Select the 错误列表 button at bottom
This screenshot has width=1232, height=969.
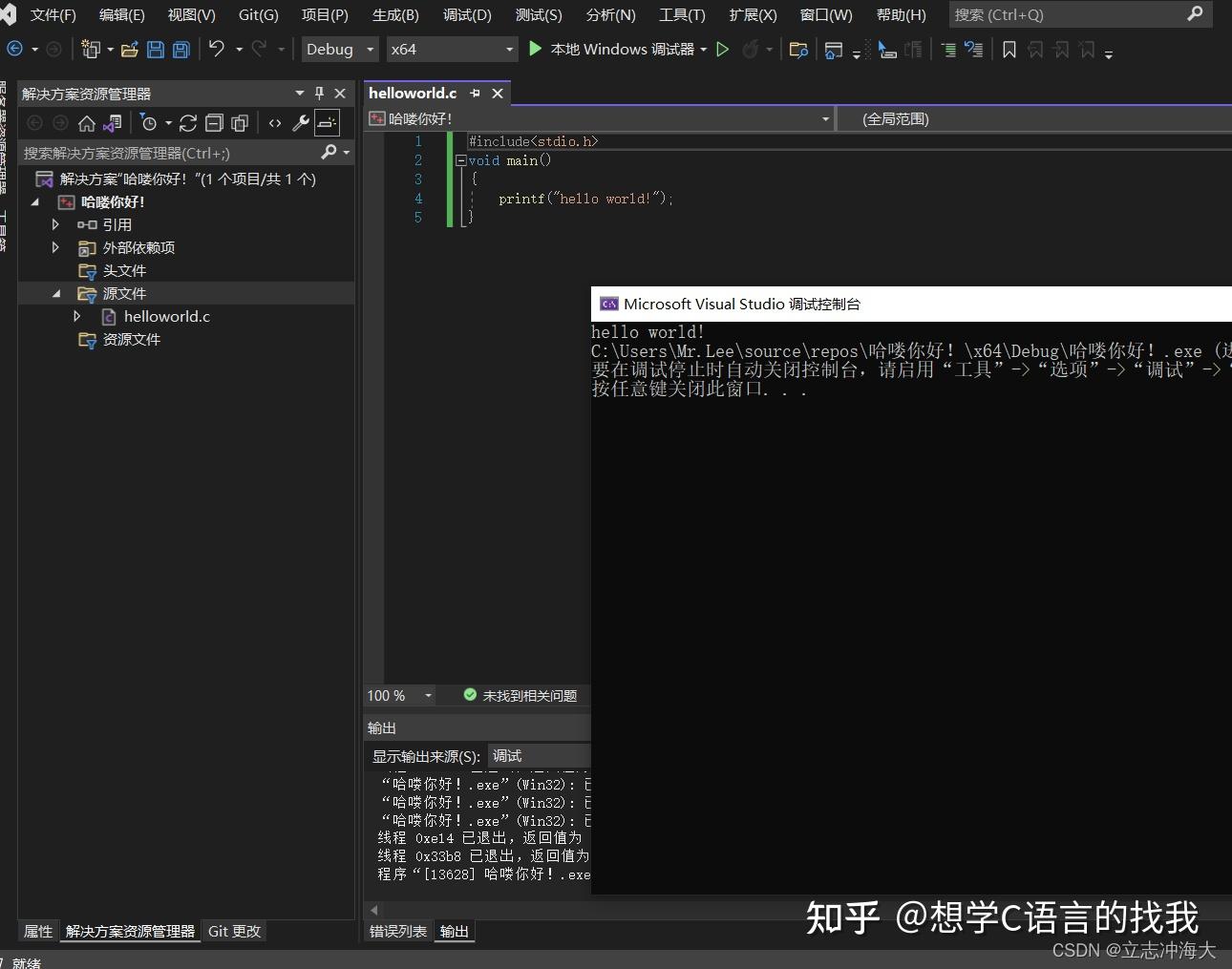coord(398,931)
